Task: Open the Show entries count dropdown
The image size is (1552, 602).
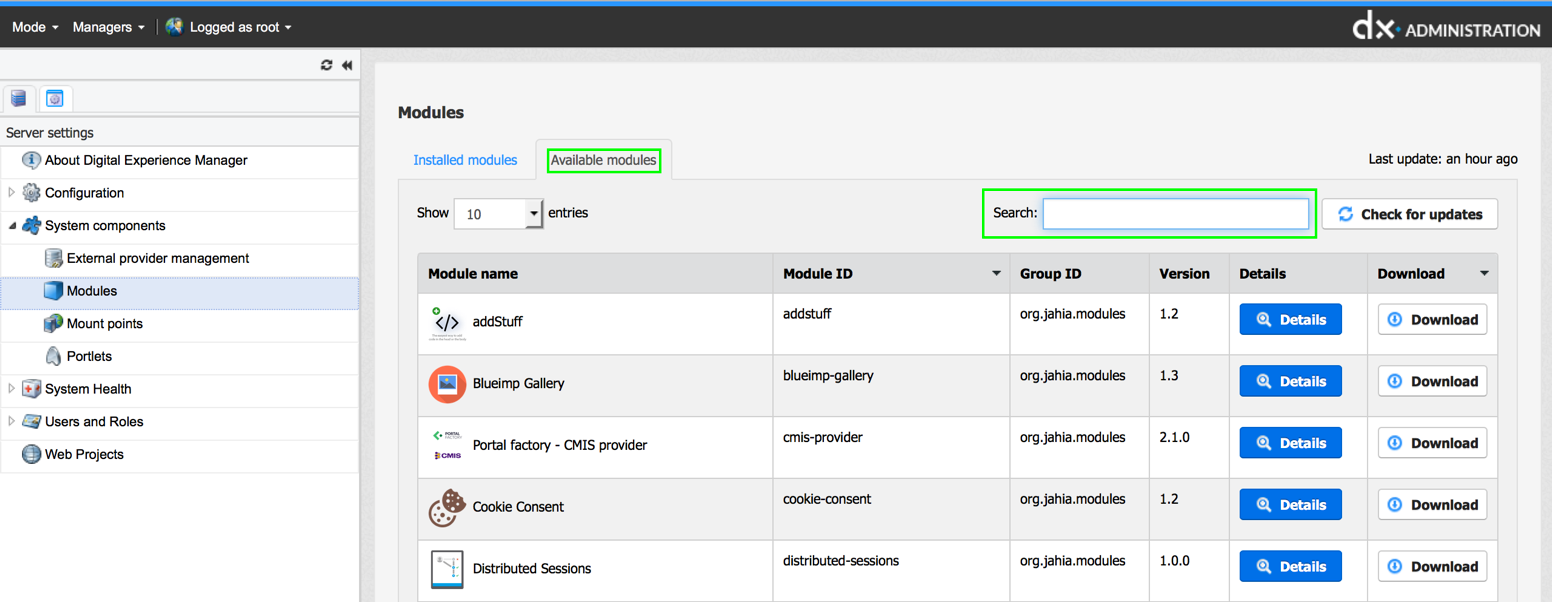Action: point(498,214)
